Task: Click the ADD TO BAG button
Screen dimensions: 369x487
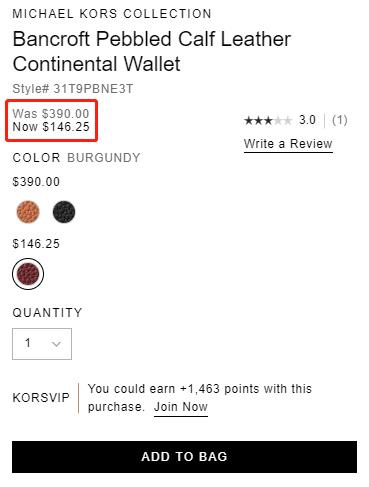Action: (184, 457)
